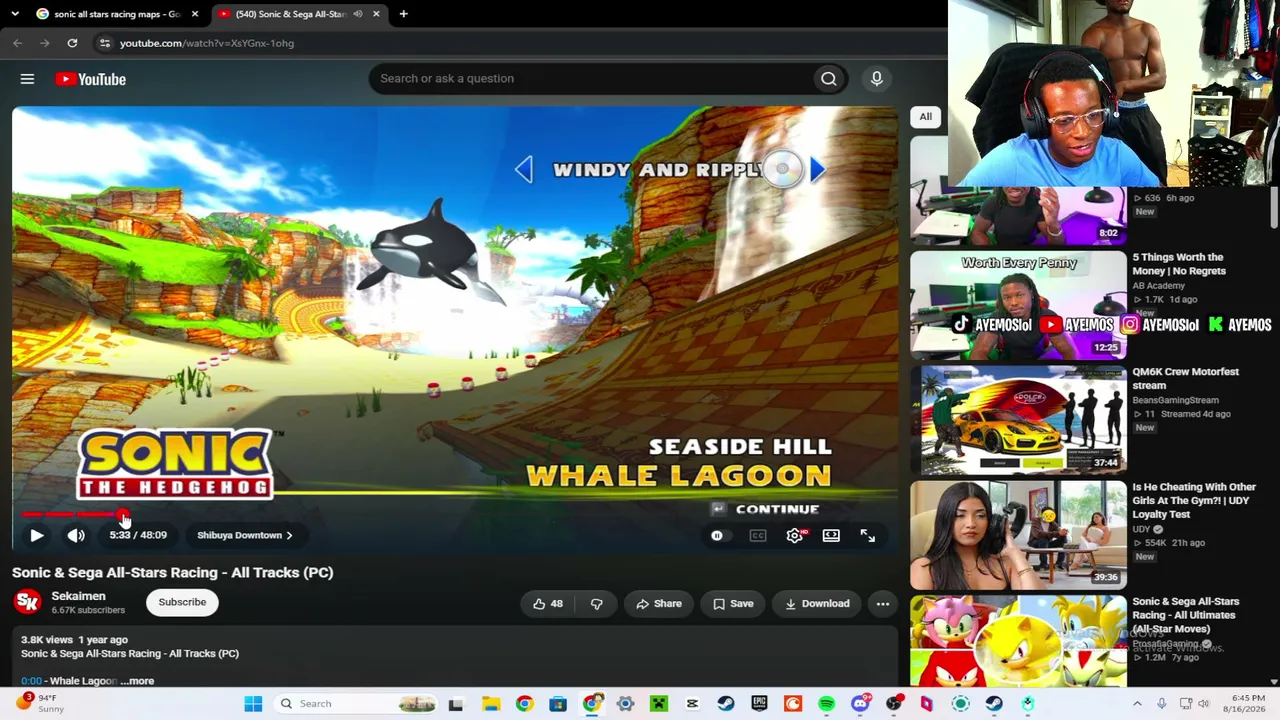Close the Google search tab
The height and width of the screenshot is (720, 1280).
click(195, 14)
